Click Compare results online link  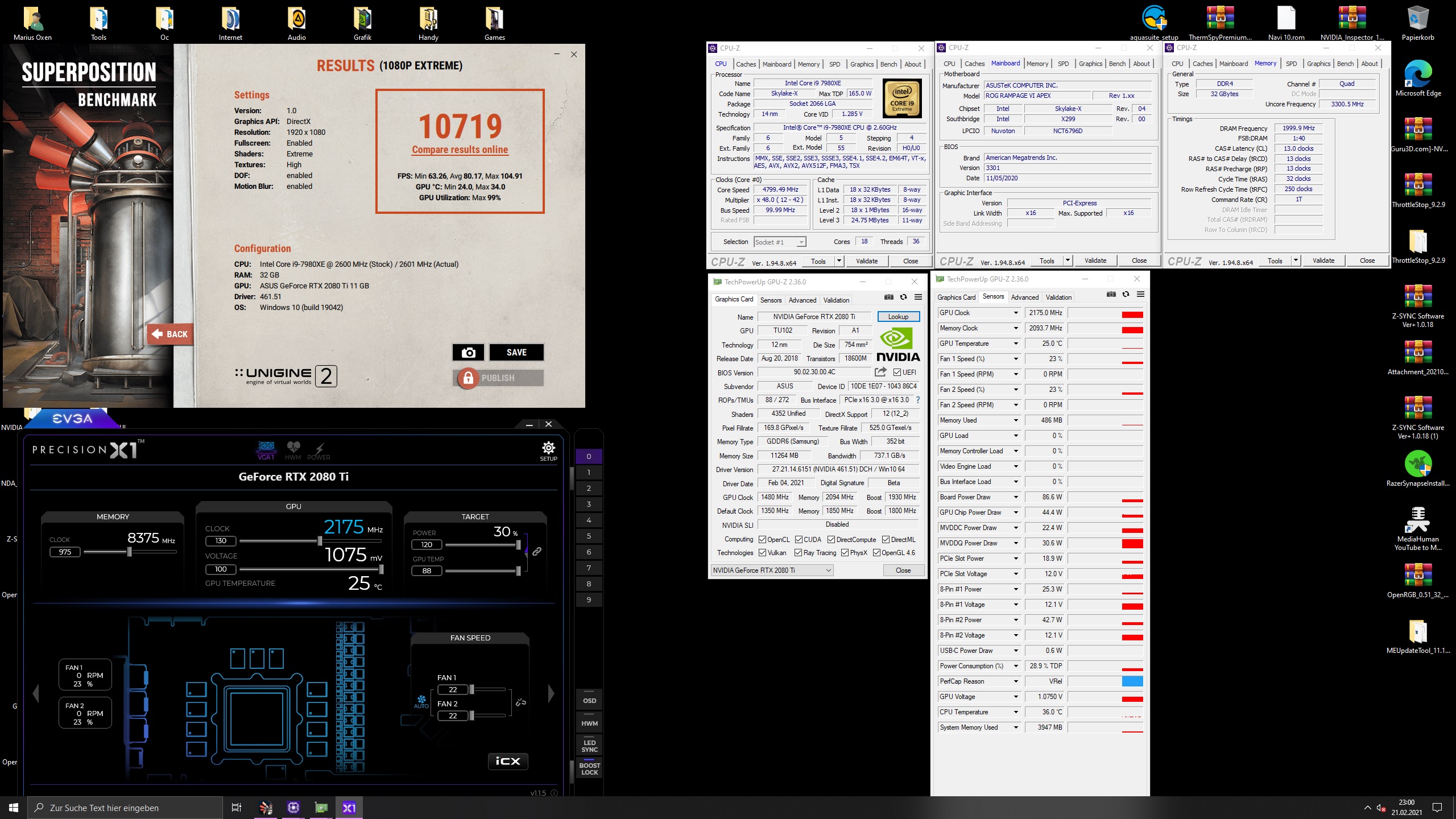click(x=460, y=150)
